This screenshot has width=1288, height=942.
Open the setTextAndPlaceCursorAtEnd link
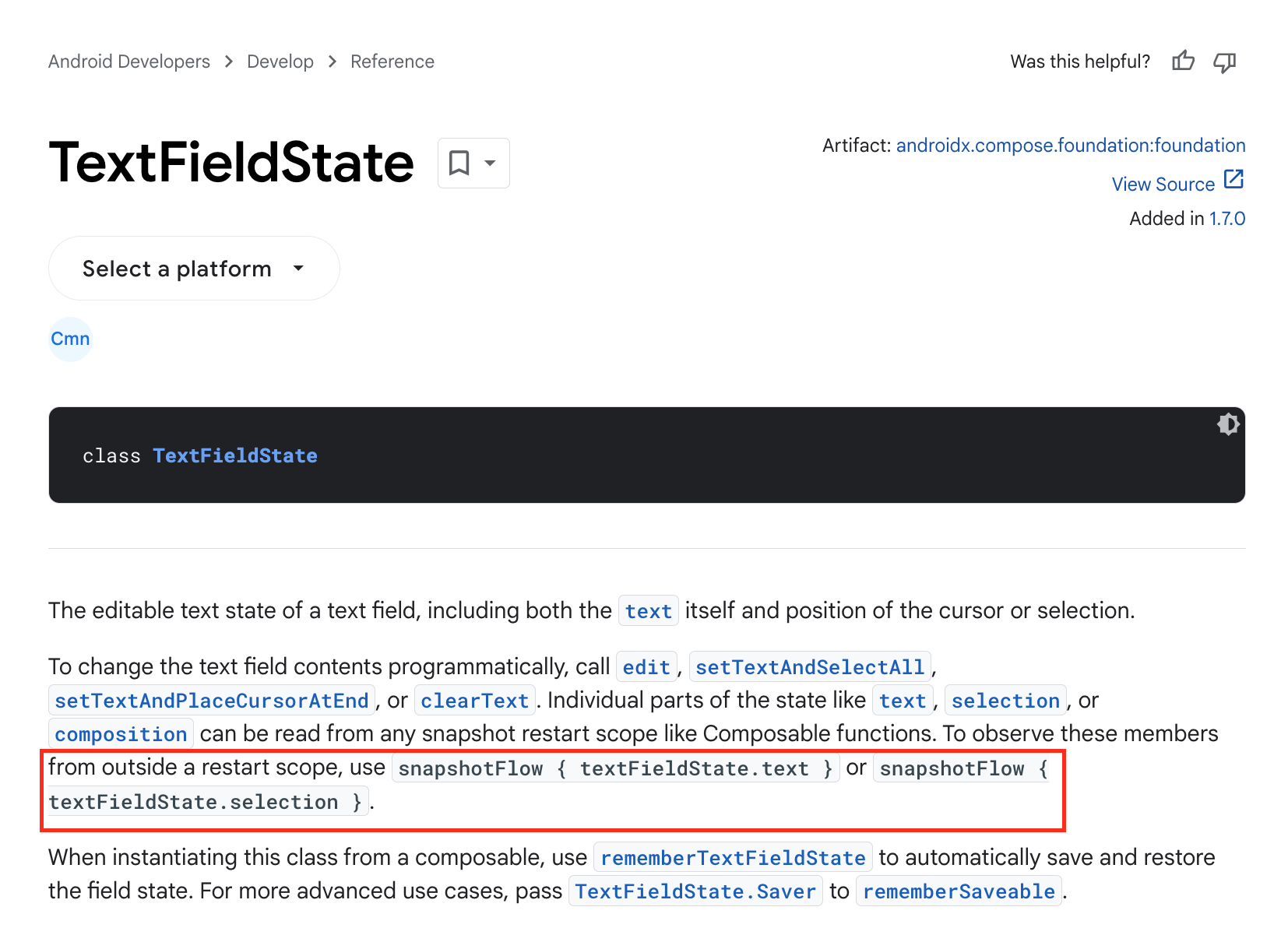click(x=212, y=701)
